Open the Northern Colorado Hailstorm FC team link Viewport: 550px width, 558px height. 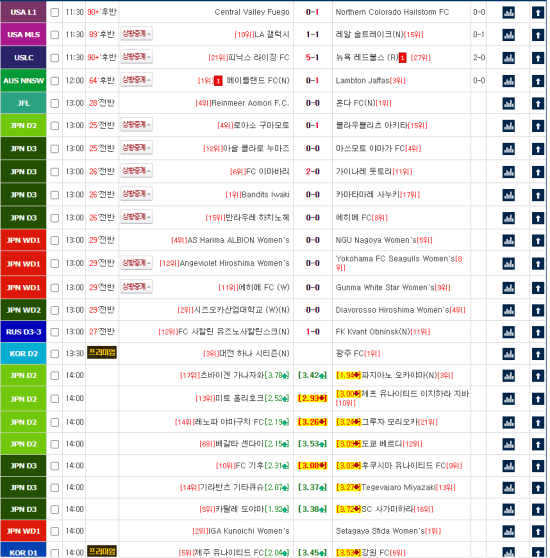pos(392,12)
